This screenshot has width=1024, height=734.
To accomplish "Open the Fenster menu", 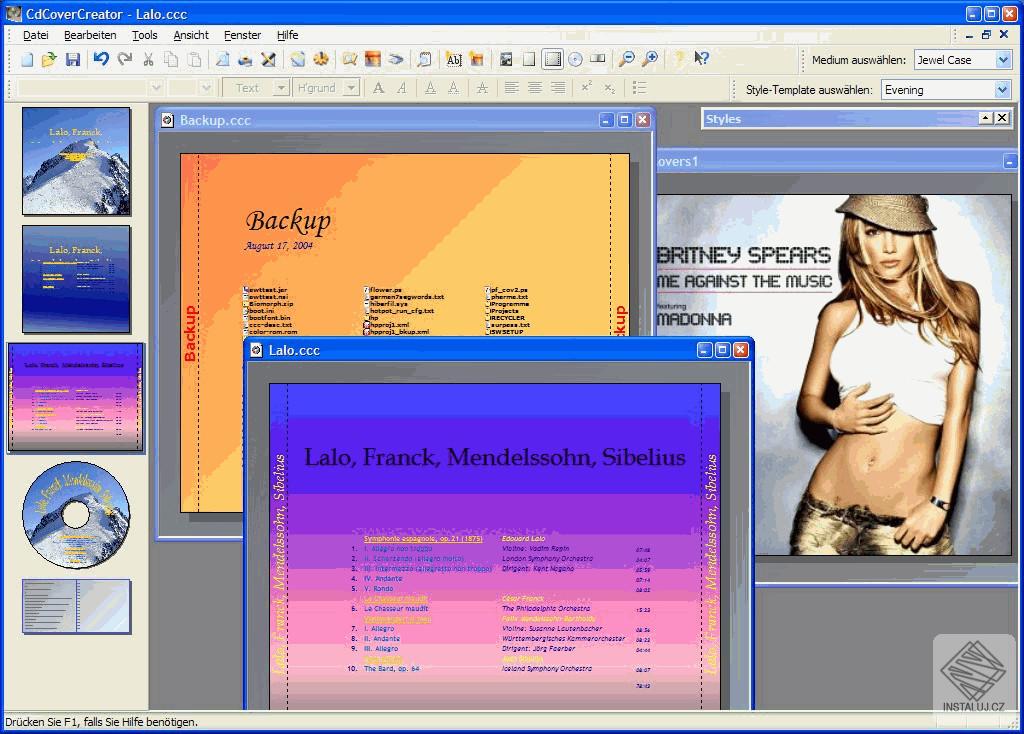I will [242, 35].
